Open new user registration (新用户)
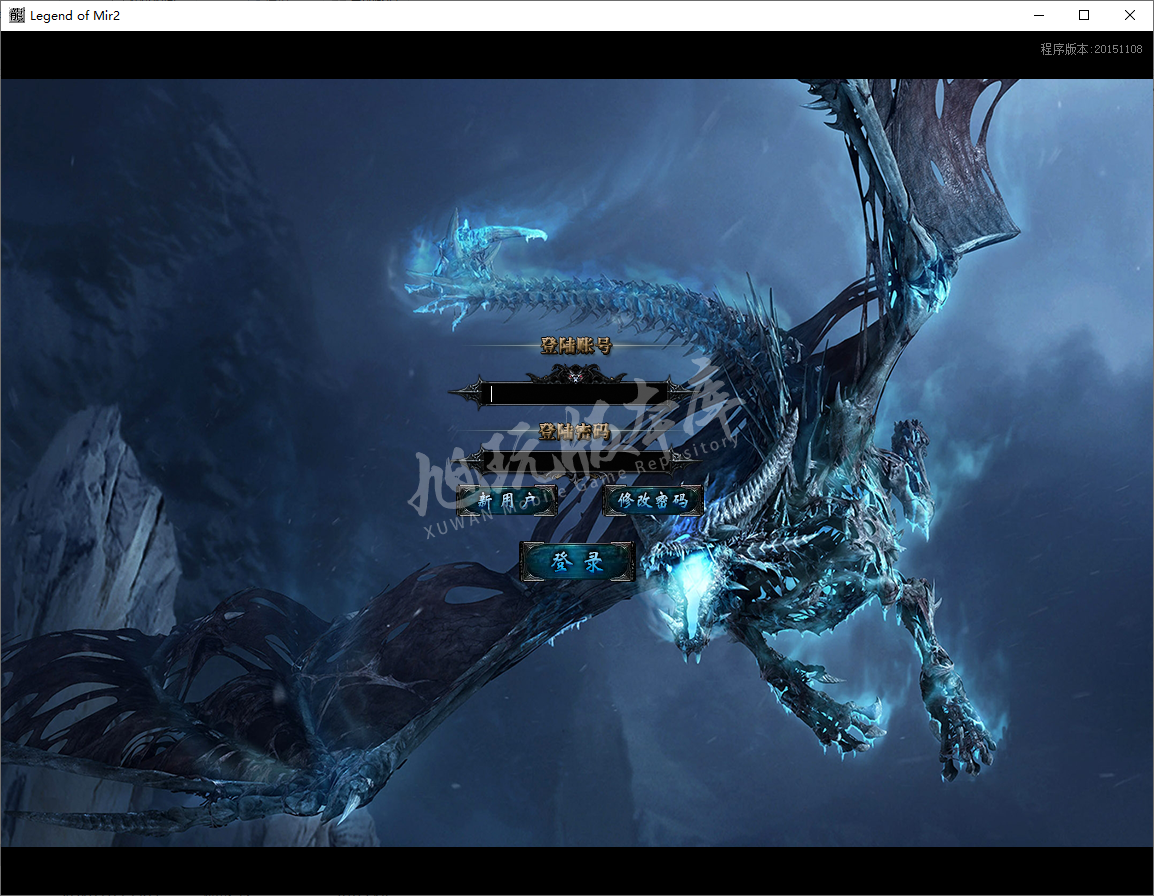This screenshot has width=1154, height=896. click(506, 501)
